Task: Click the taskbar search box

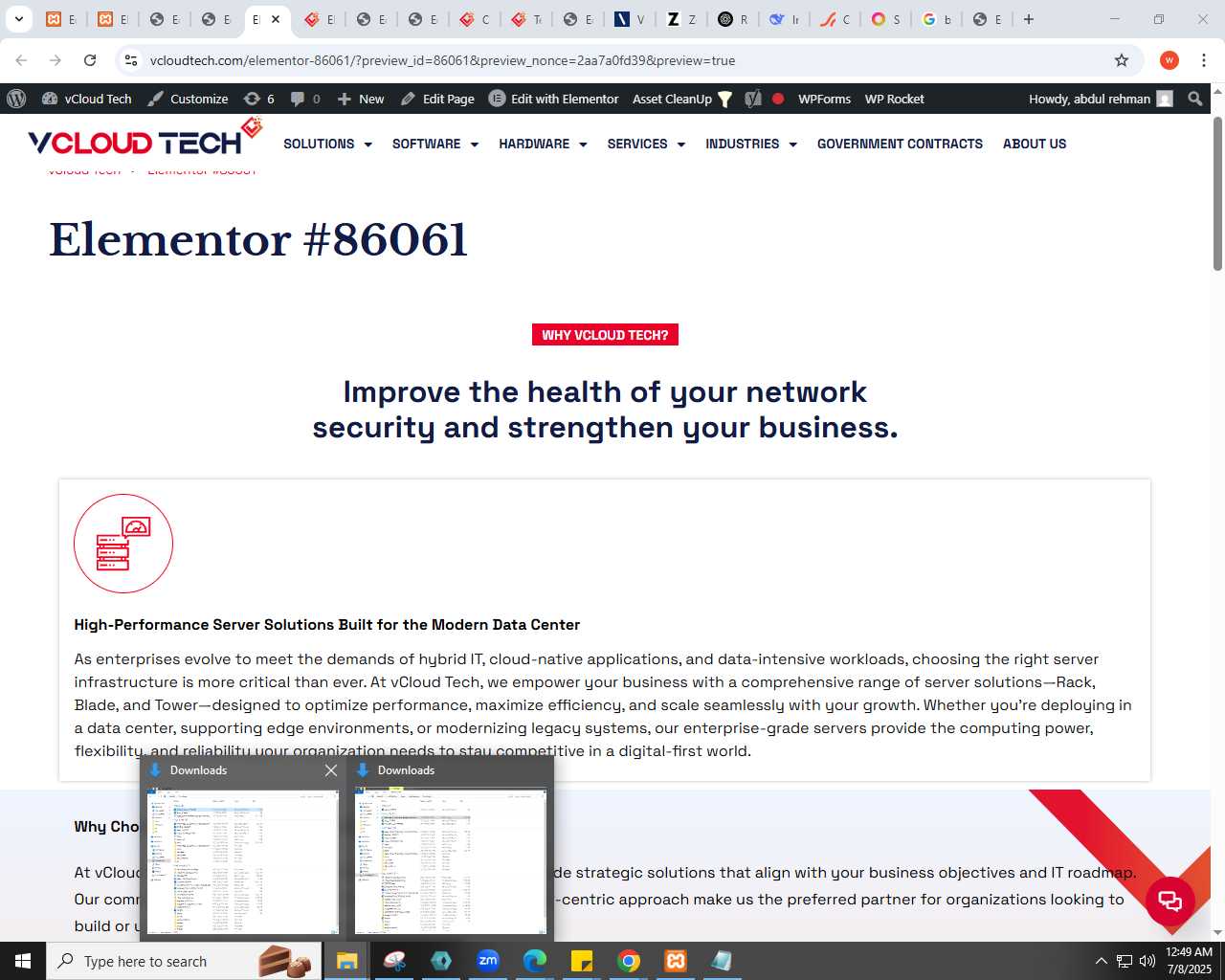Action: pos(183,961)
